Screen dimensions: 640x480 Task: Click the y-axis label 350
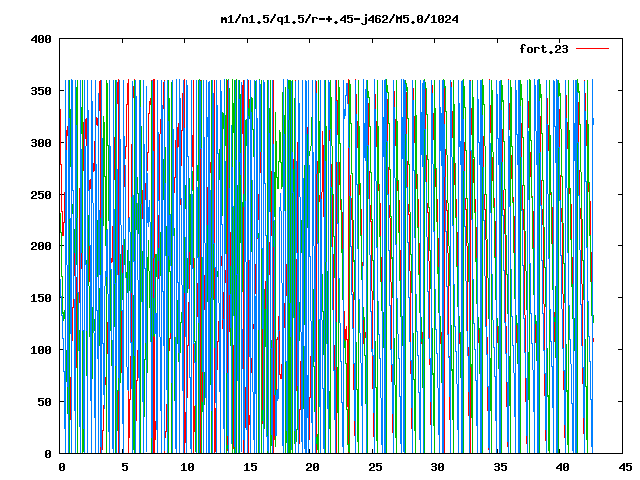click(41, 91)
